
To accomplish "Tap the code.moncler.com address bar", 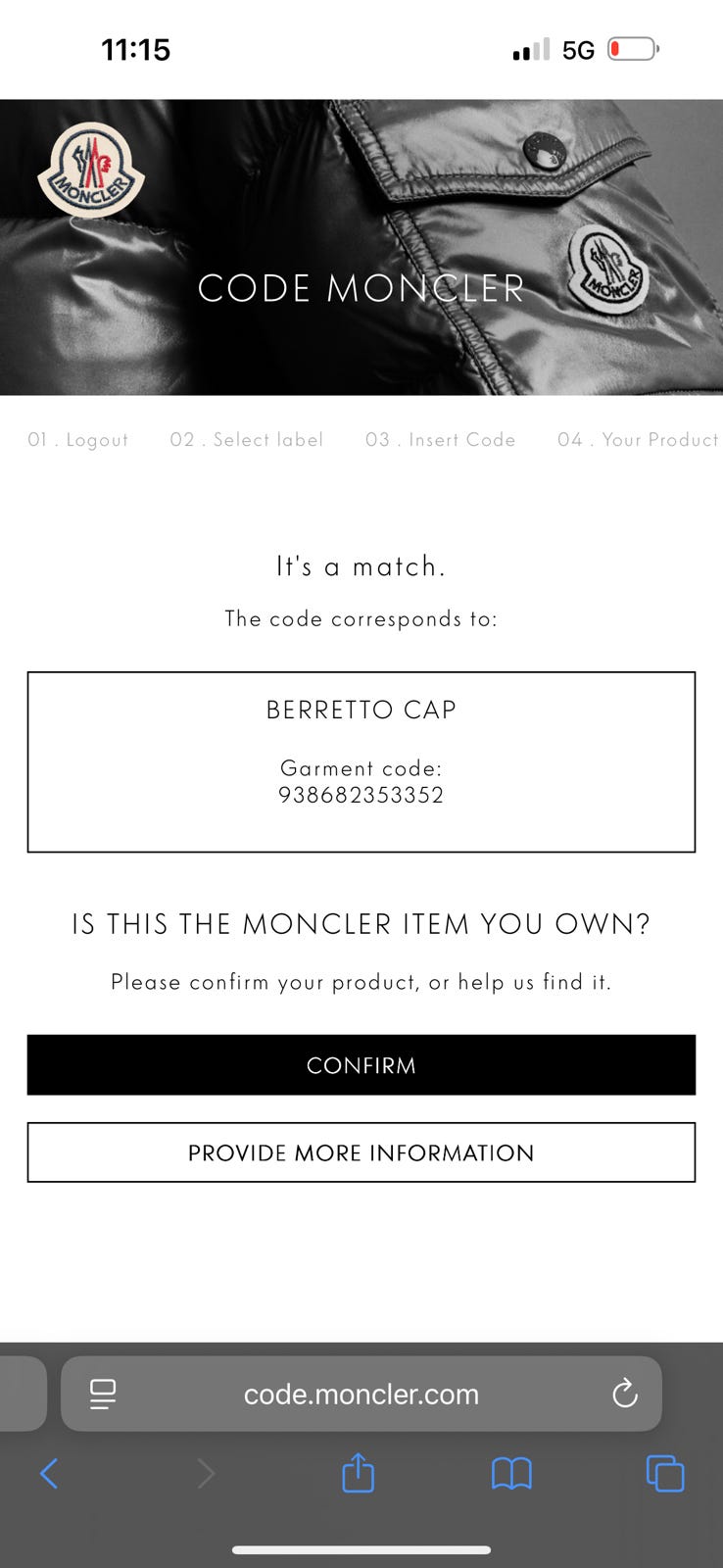I will tap(361, 1393).
